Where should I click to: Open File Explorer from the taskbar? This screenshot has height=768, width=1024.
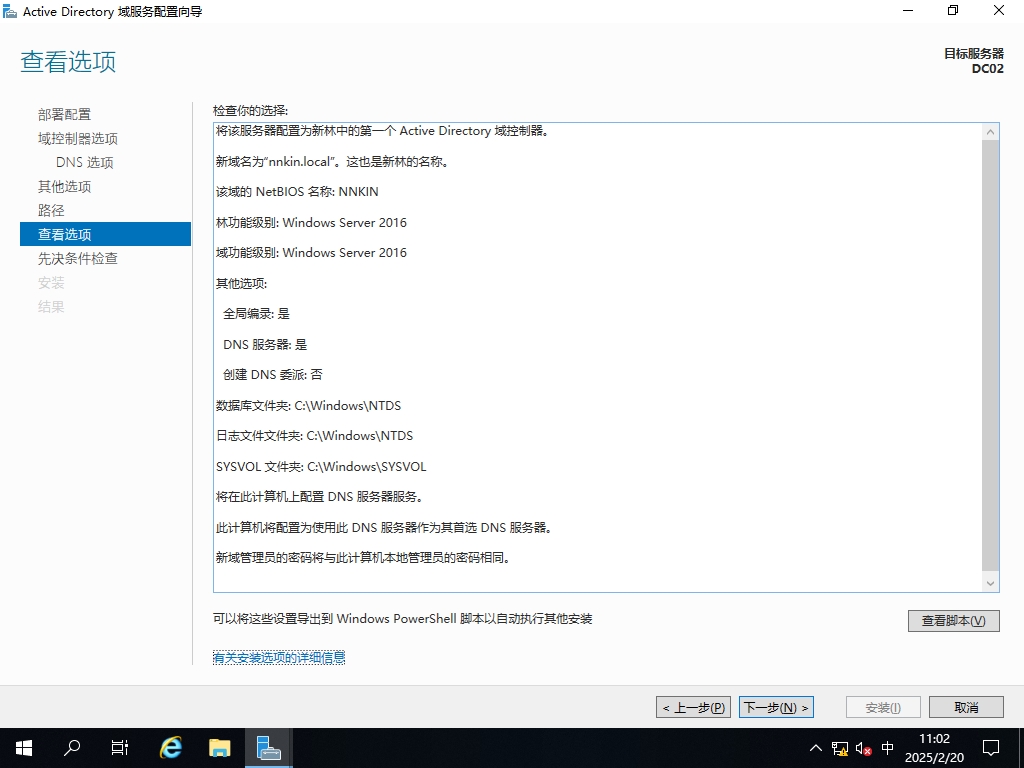(x=220, y=747)
